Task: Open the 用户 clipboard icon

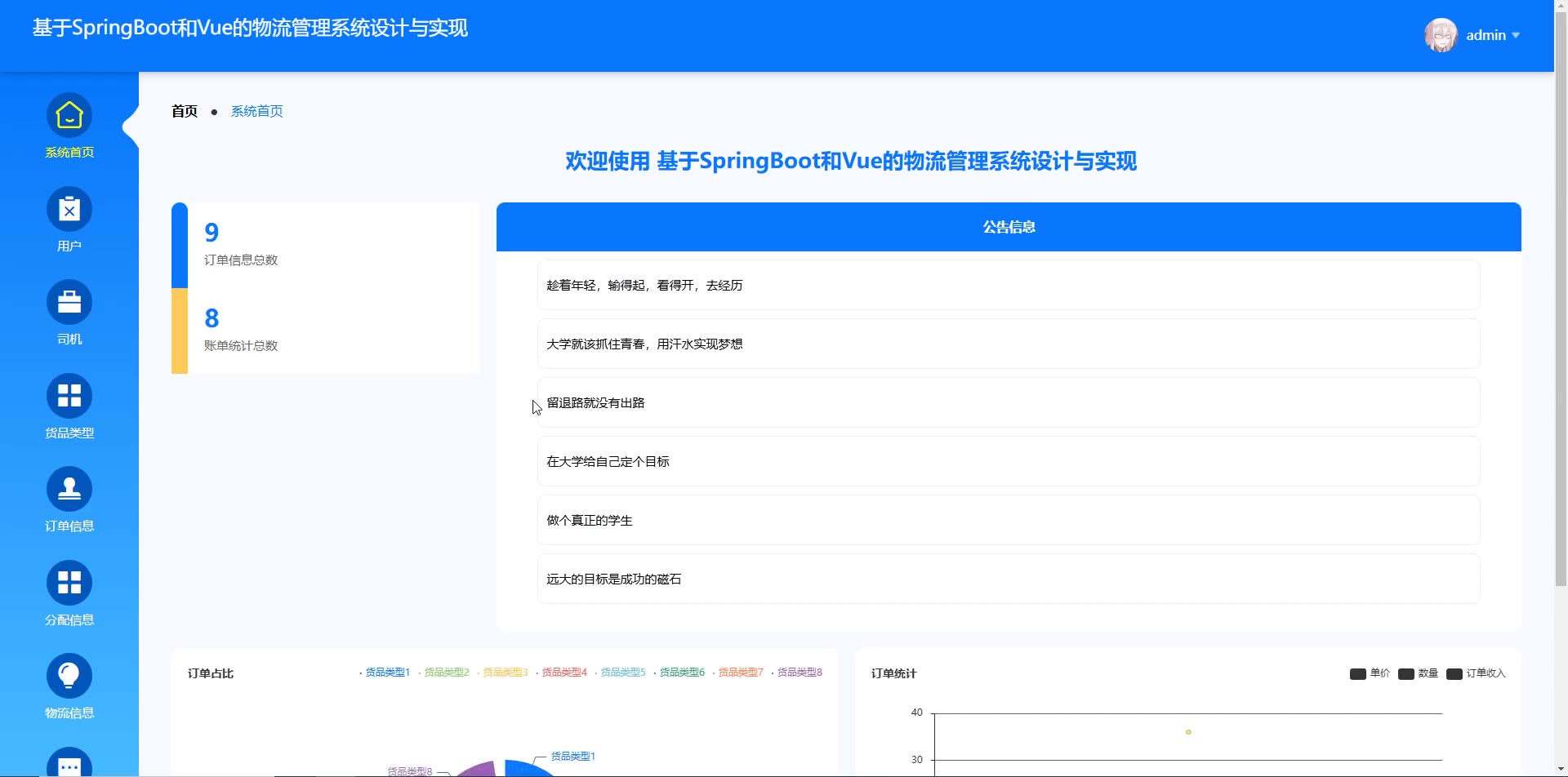Action: point(69,210)
